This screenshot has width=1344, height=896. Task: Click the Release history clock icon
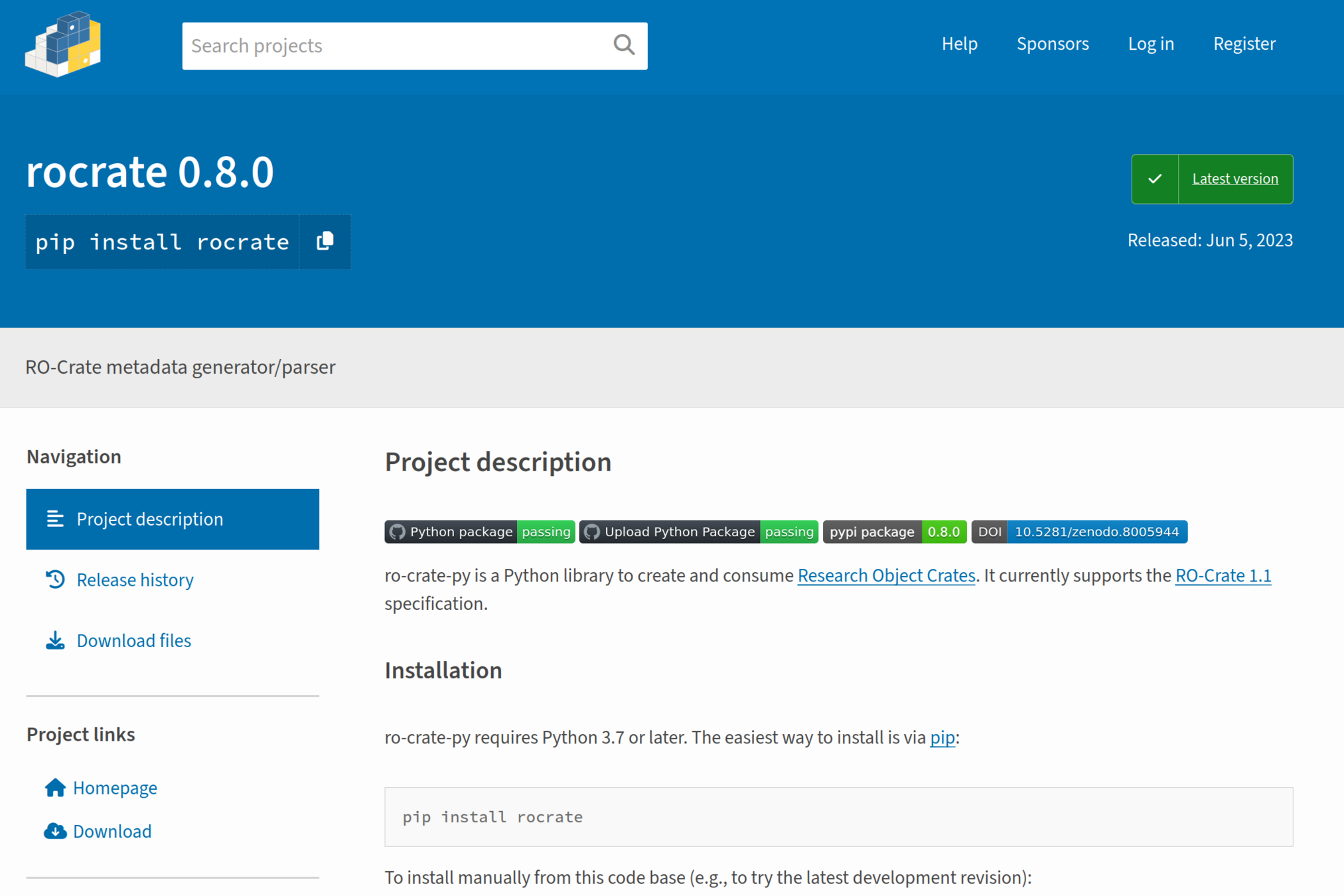[x=55, y=579]
